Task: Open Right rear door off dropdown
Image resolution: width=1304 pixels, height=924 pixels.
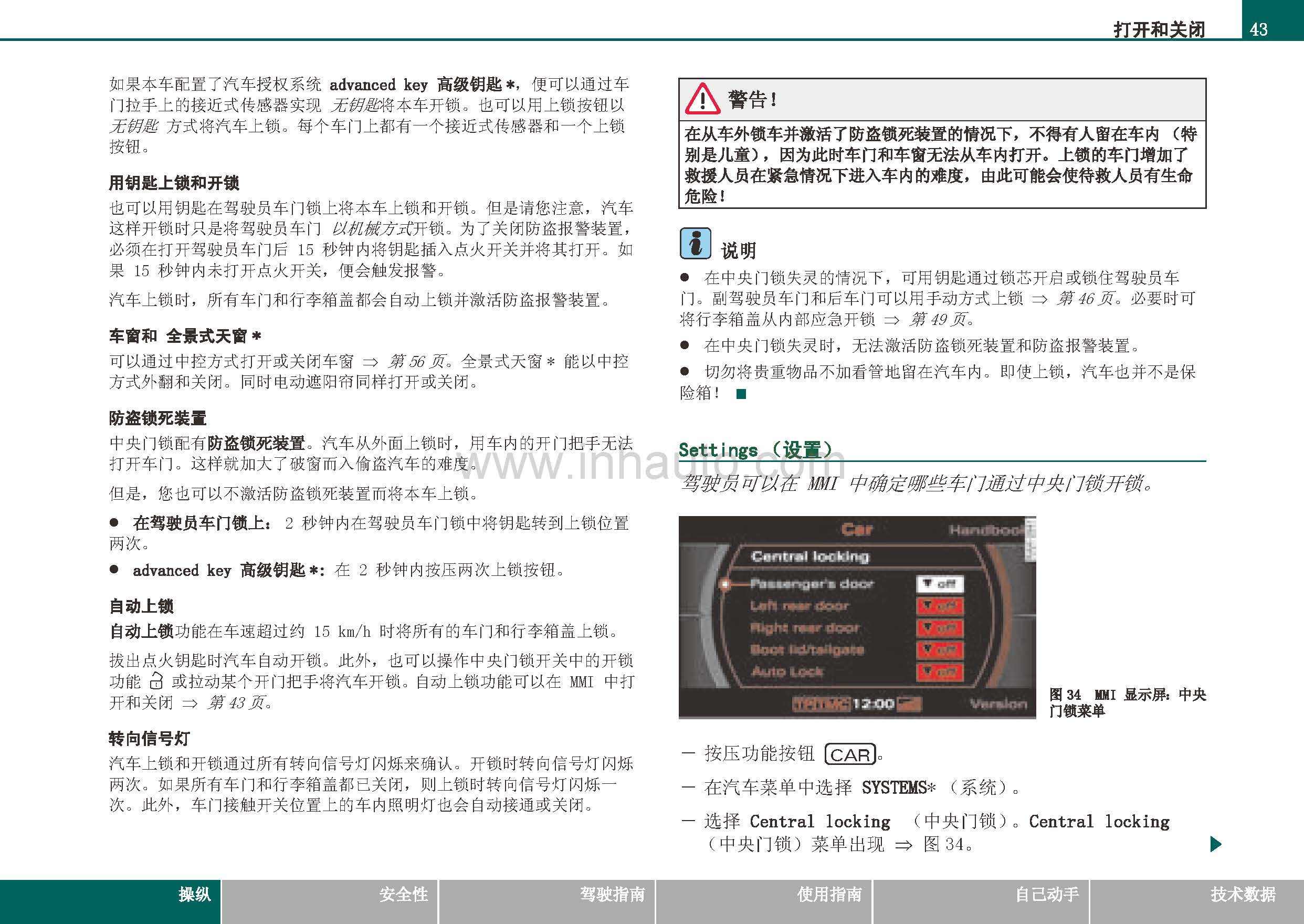Action: point(939,628)
